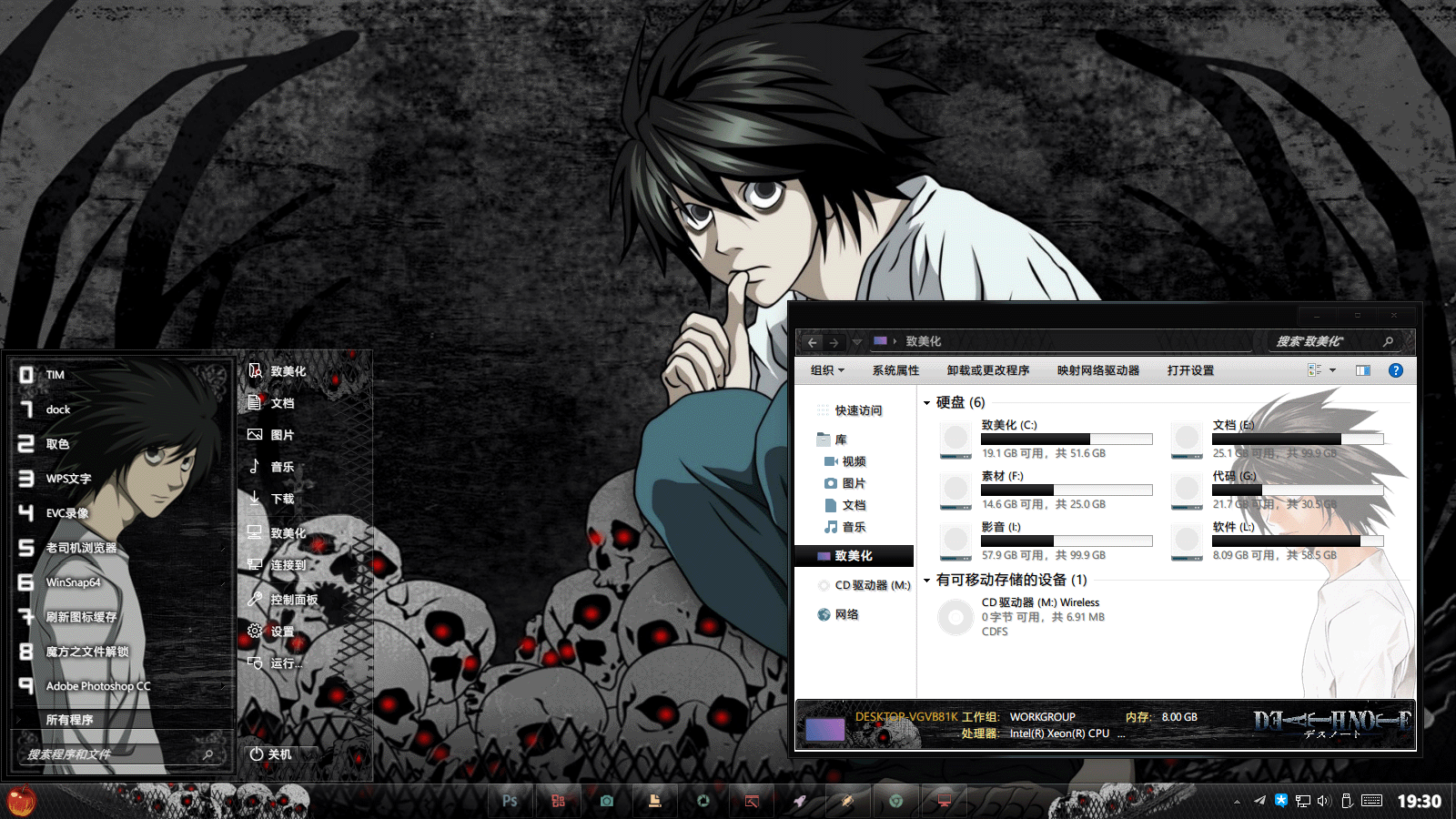This screenshot has height=819, width=1456.
Task: Collapse the 有可移动存储的设备 group
Action: click(926, 580)
